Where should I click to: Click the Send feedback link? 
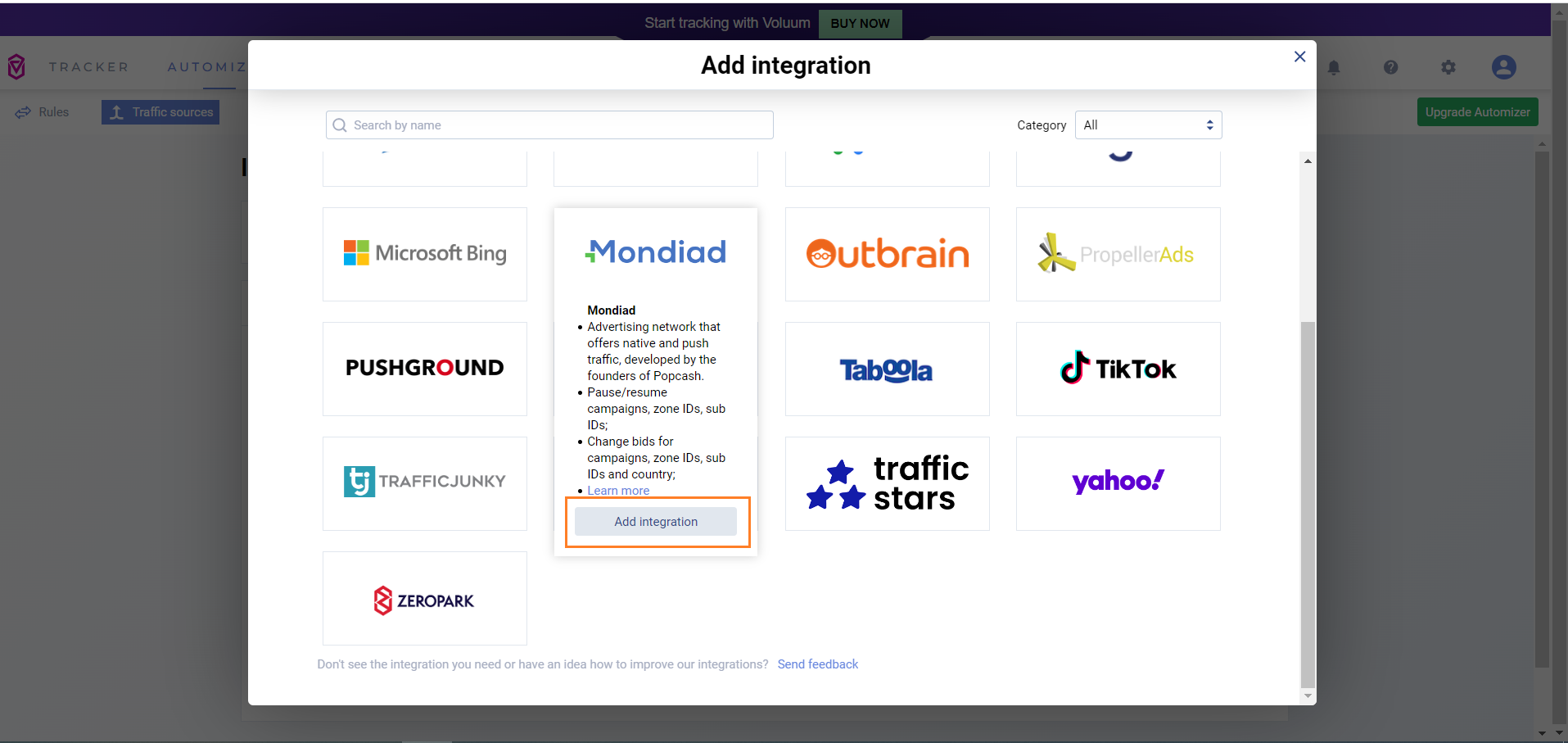click(817, 664)
